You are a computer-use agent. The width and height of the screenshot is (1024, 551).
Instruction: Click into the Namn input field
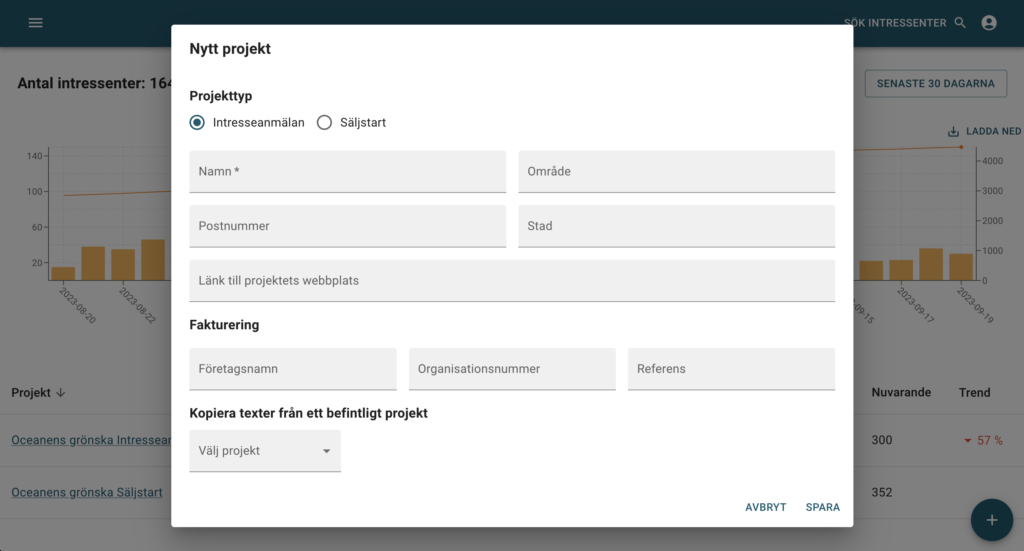pos(347,172)
